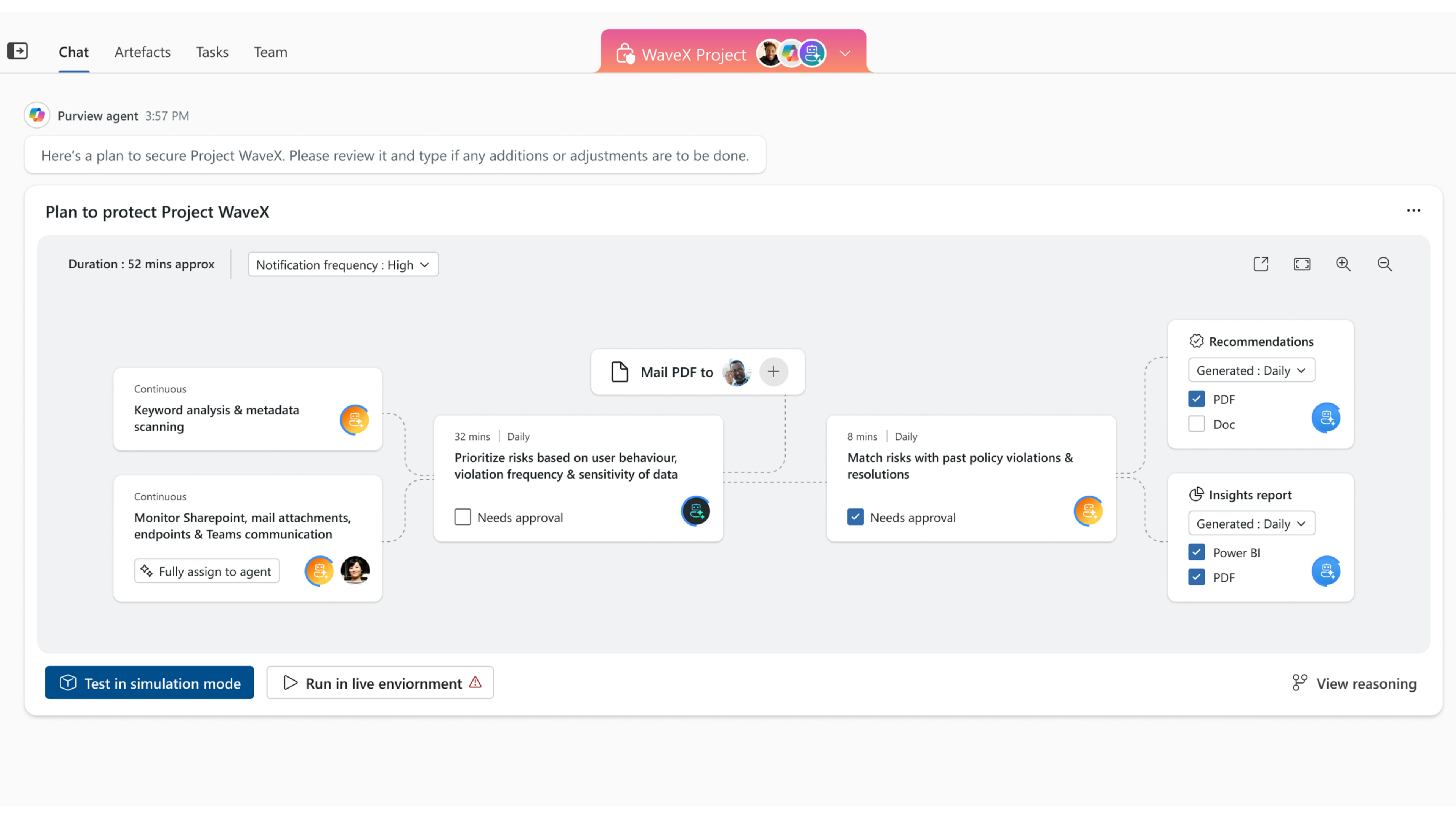Viewport: 1456px width, 819px height.
Task: Uncheck PDF under Insights report
Action: 1197,577
